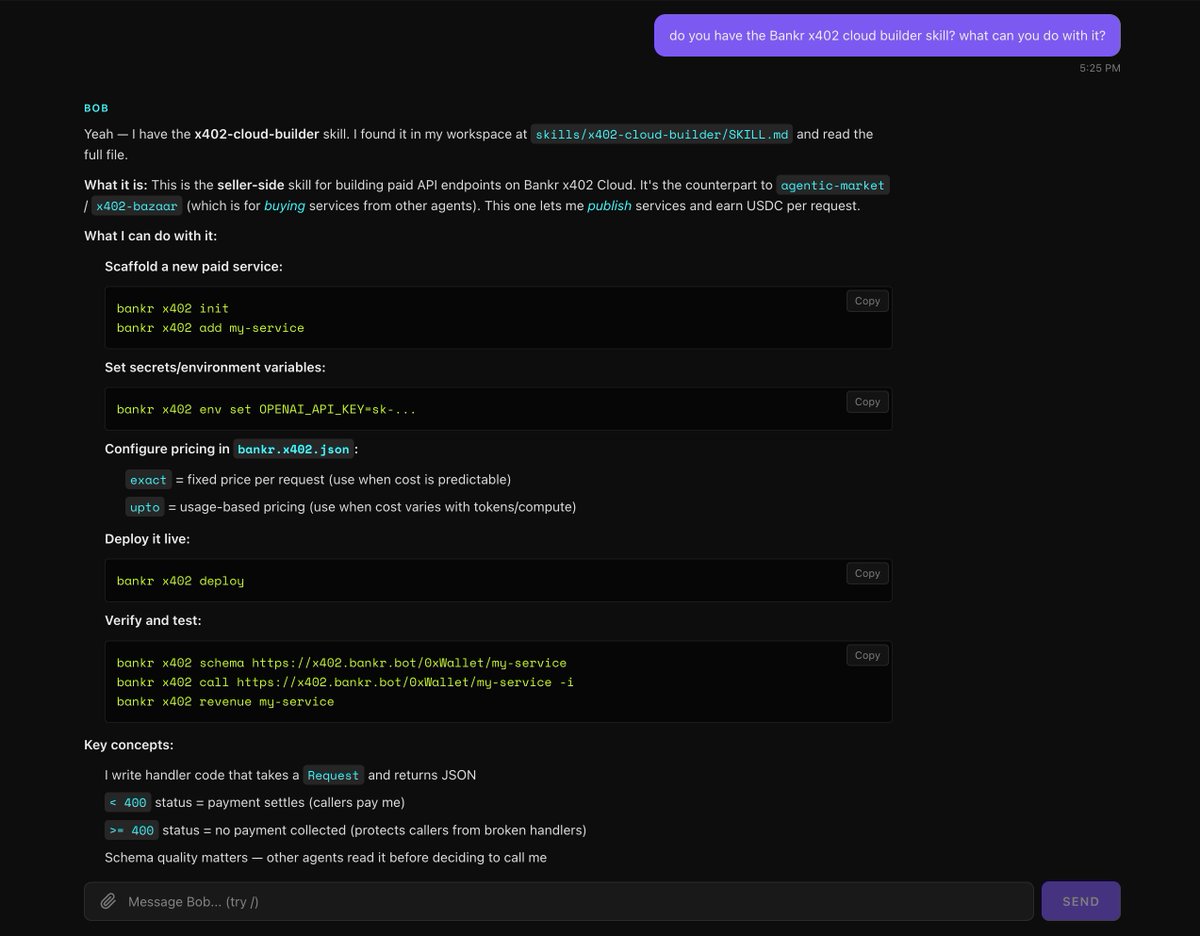Copy the bankr x402 init code block
Viewport: 1200px width, 936px height.
coord(867,301)
